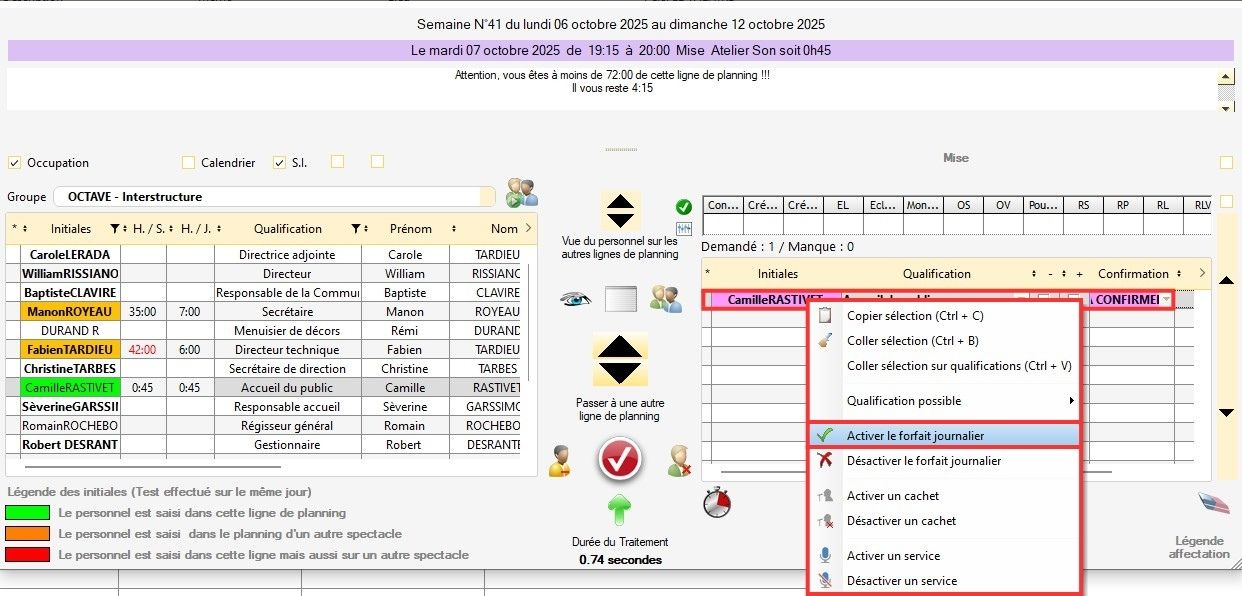
Task: Click the green upward arrow icon
Action: point(620,510)
